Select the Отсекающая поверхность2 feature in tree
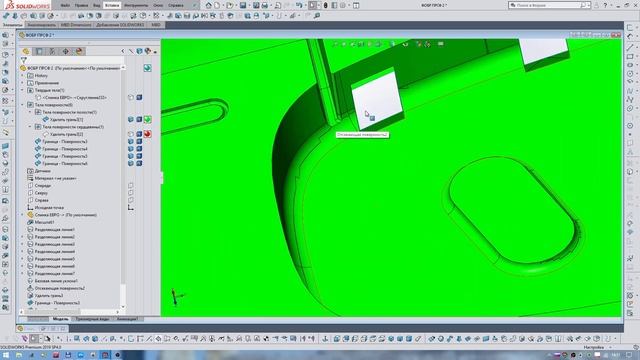The height and width of the screenshot is (360, 640). click(x=60, y=288)
